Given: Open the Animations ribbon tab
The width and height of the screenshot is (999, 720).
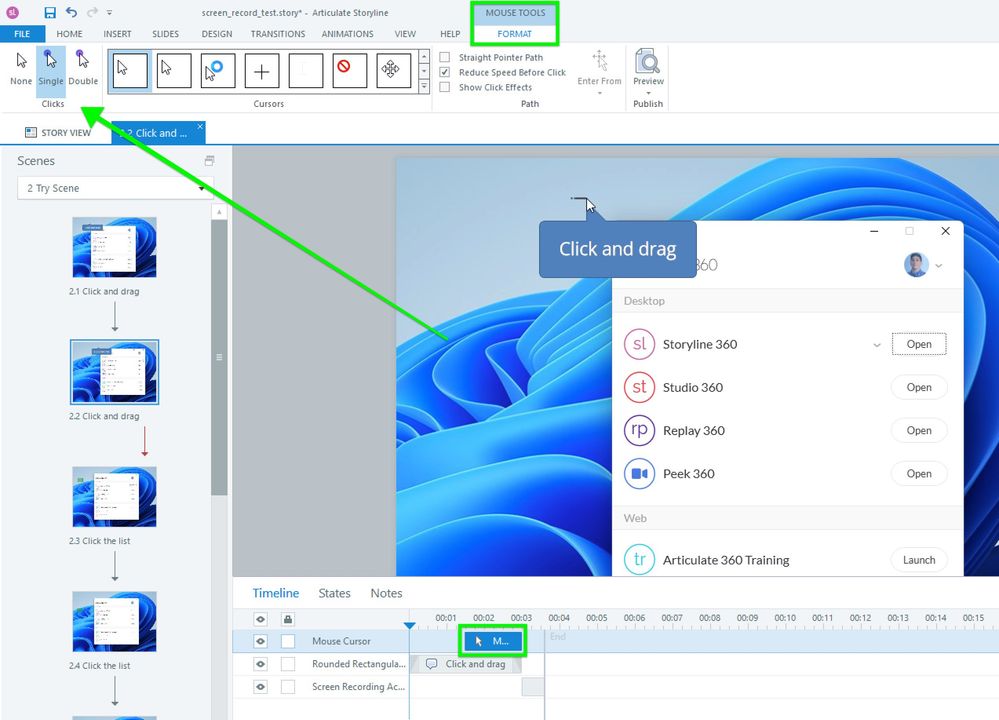Looking at the screenshot, I should 347,34.
